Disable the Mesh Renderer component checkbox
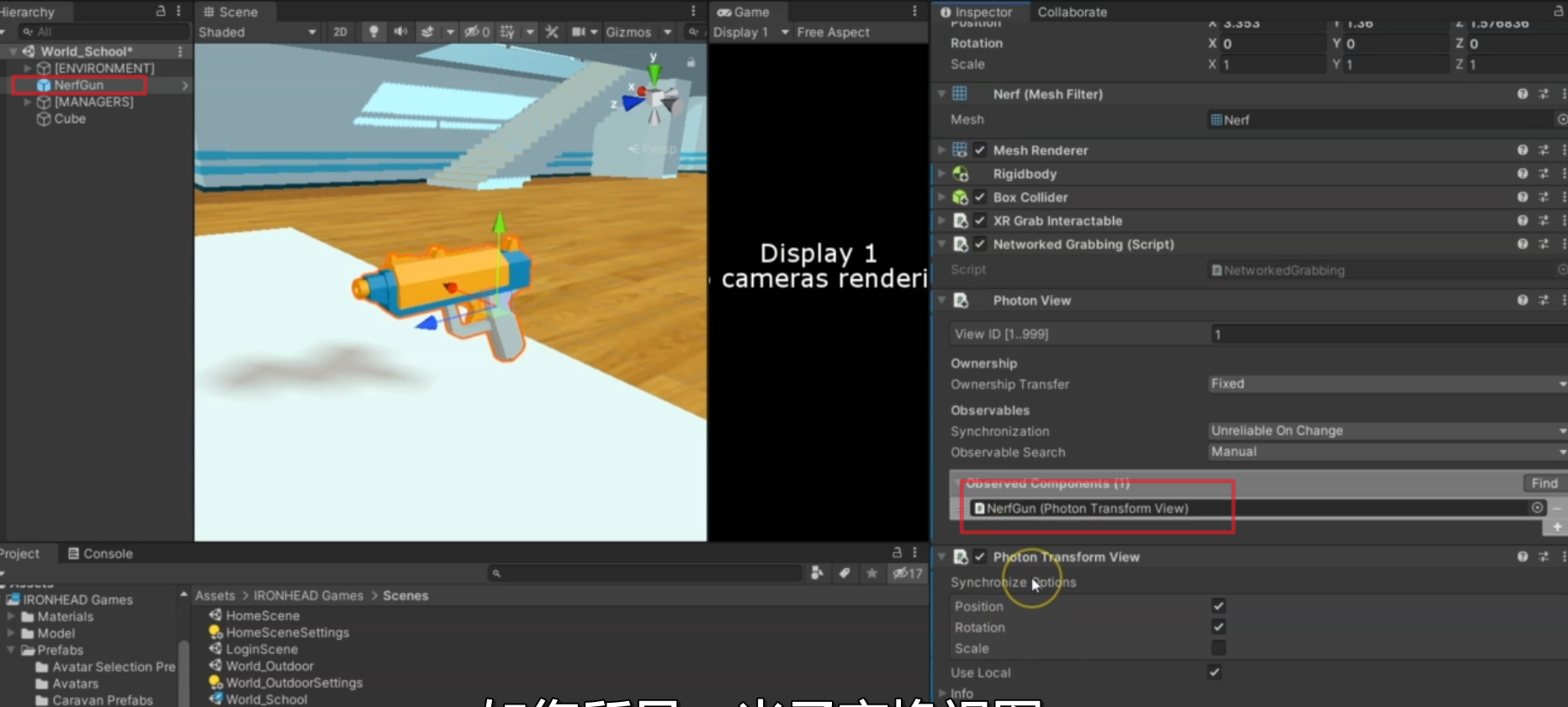 click(x=980, y=150)
